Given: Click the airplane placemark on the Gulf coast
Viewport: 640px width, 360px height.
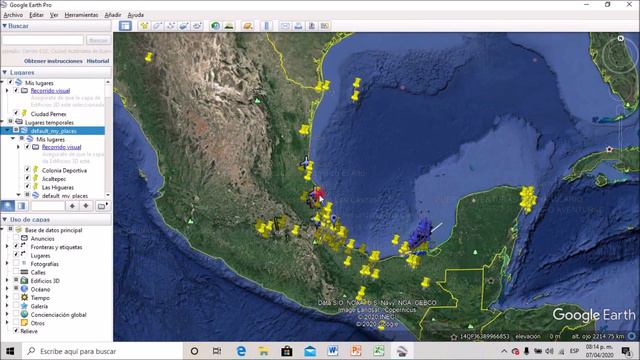Looking at the screenshot, I should pos(305,162).
